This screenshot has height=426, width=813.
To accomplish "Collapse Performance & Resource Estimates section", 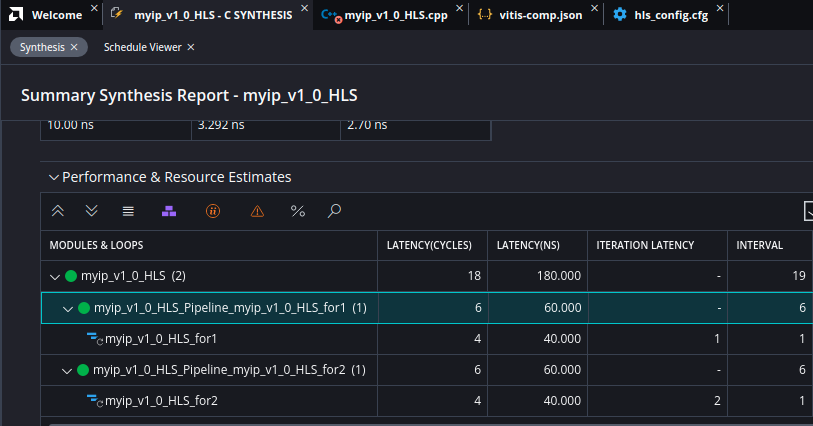I will 54,177.
